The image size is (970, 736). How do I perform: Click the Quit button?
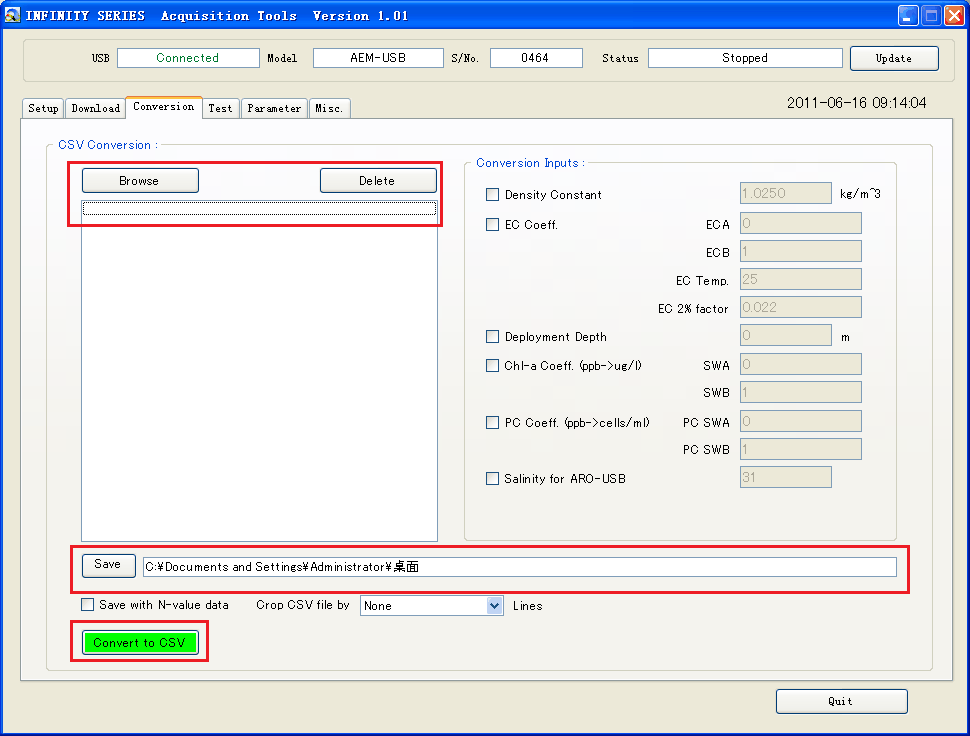click(841, 701)
